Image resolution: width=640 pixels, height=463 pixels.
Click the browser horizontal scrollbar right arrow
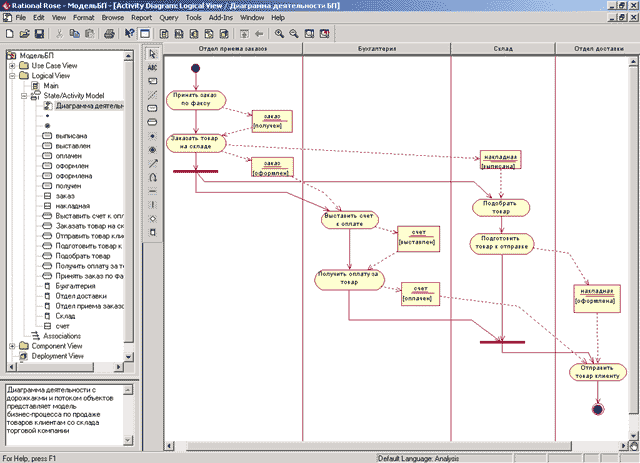point(119,367)
